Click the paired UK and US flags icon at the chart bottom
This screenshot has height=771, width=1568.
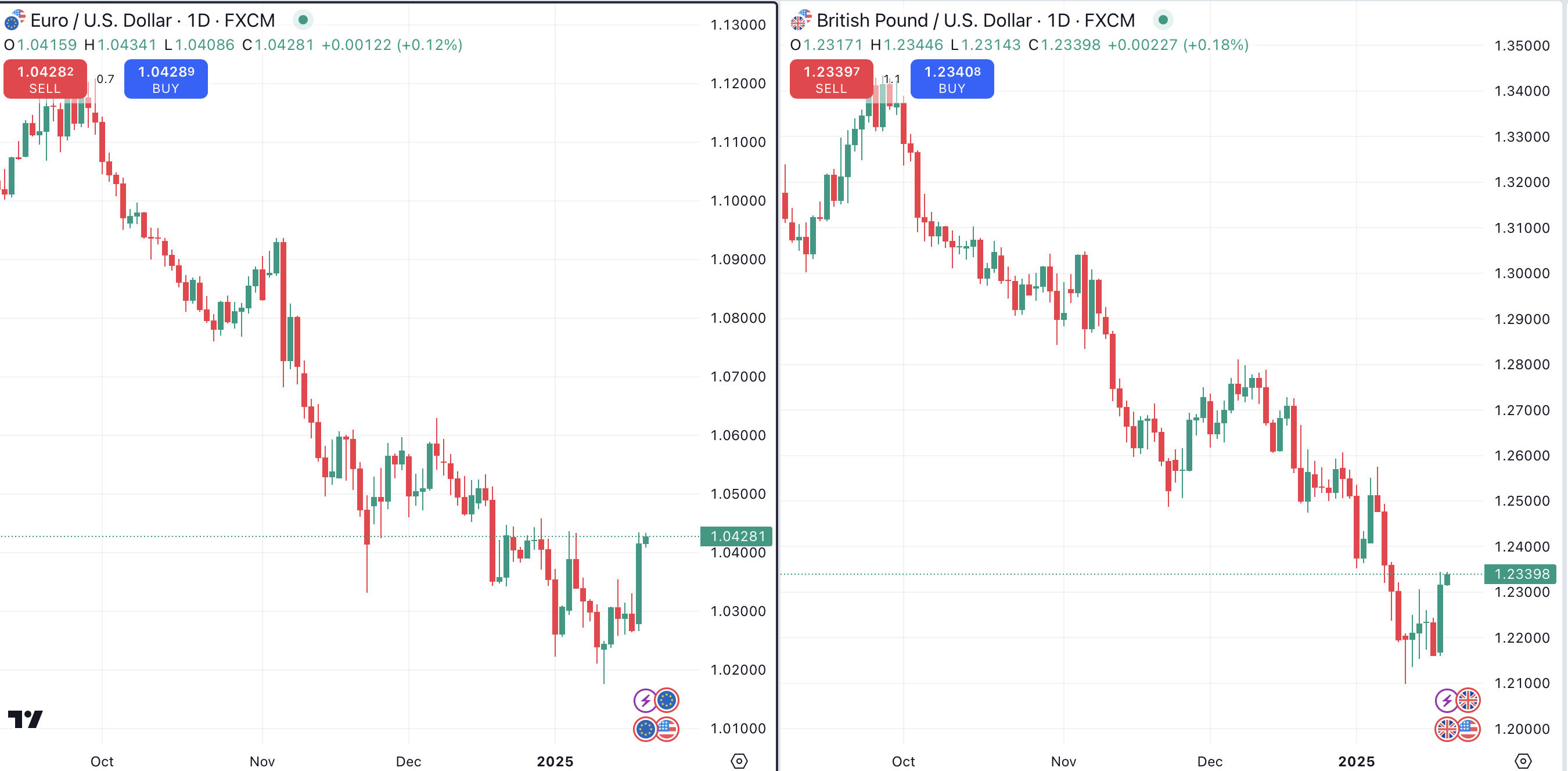click(x=1457, y=729)
